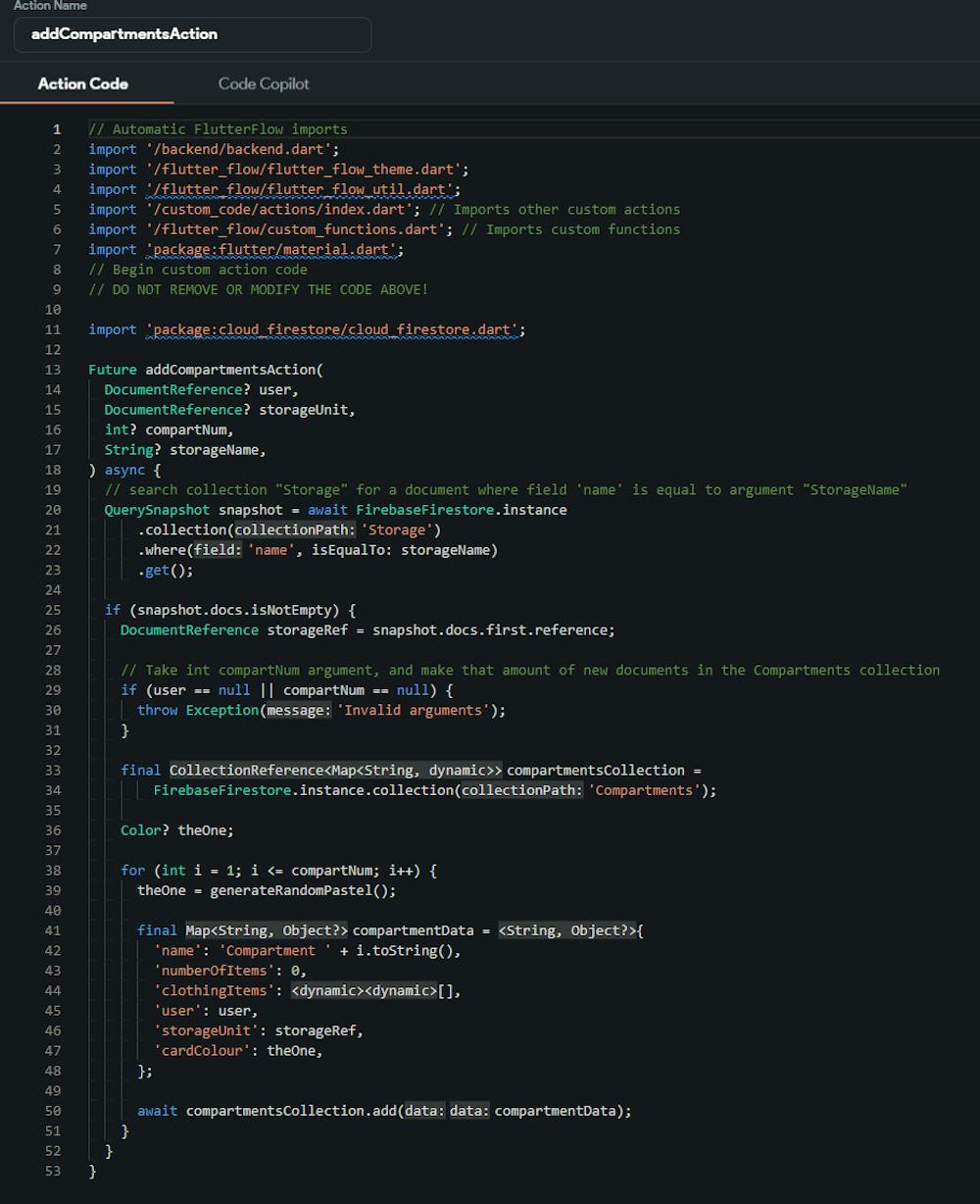Image resolution: width=980 pixels, height=1204 pixels.
Task: Click line number 38 in the gutter
Action: coord(53,871)
